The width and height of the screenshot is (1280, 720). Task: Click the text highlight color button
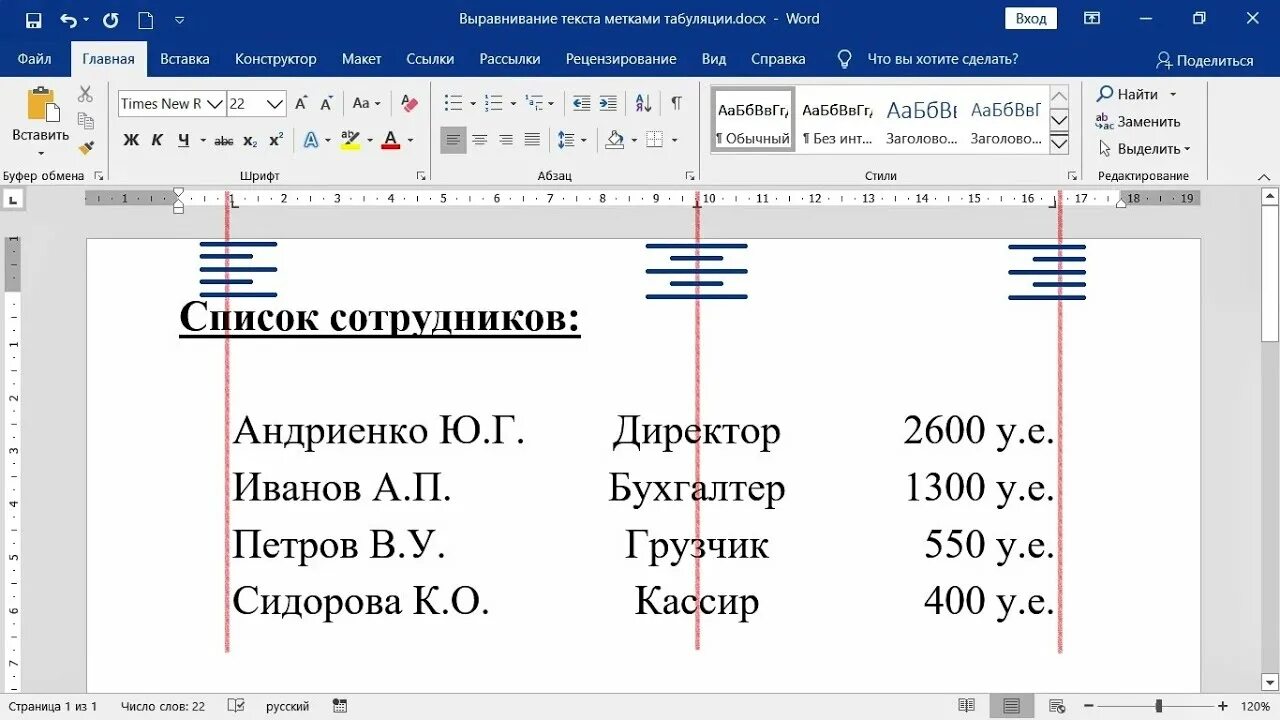tap(349, 140)
